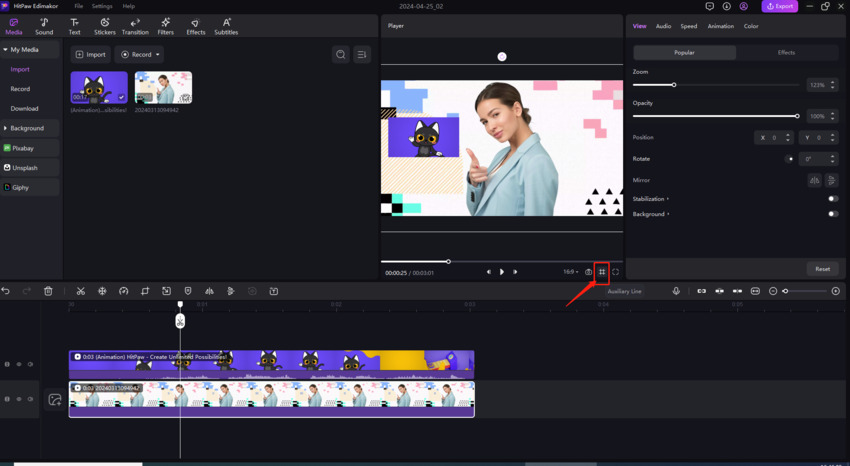Enable the Stabilization toggle
The image size is (850, 466).
pyautogui.click(x=832, y=199)
